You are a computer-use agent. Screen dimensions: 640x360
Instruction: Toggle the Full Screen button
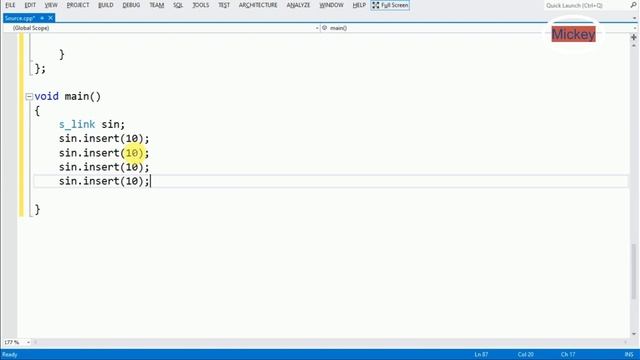[x=390, y=5]
